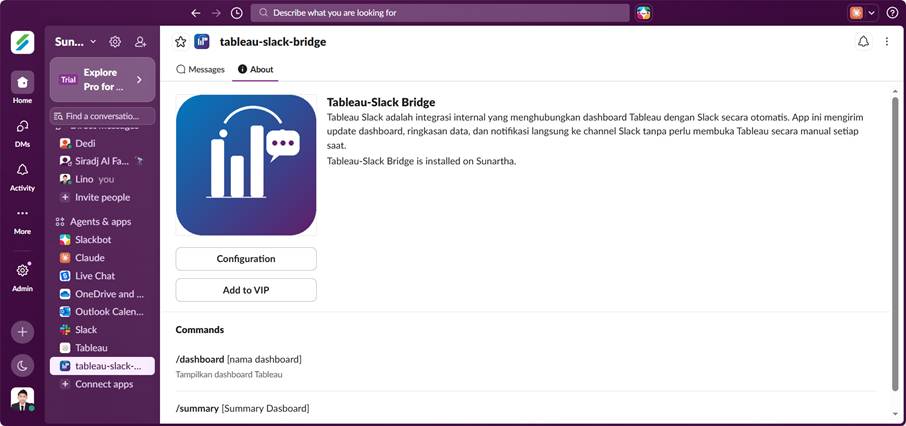
Task: Click the top search bar
Action: (440, 13)
